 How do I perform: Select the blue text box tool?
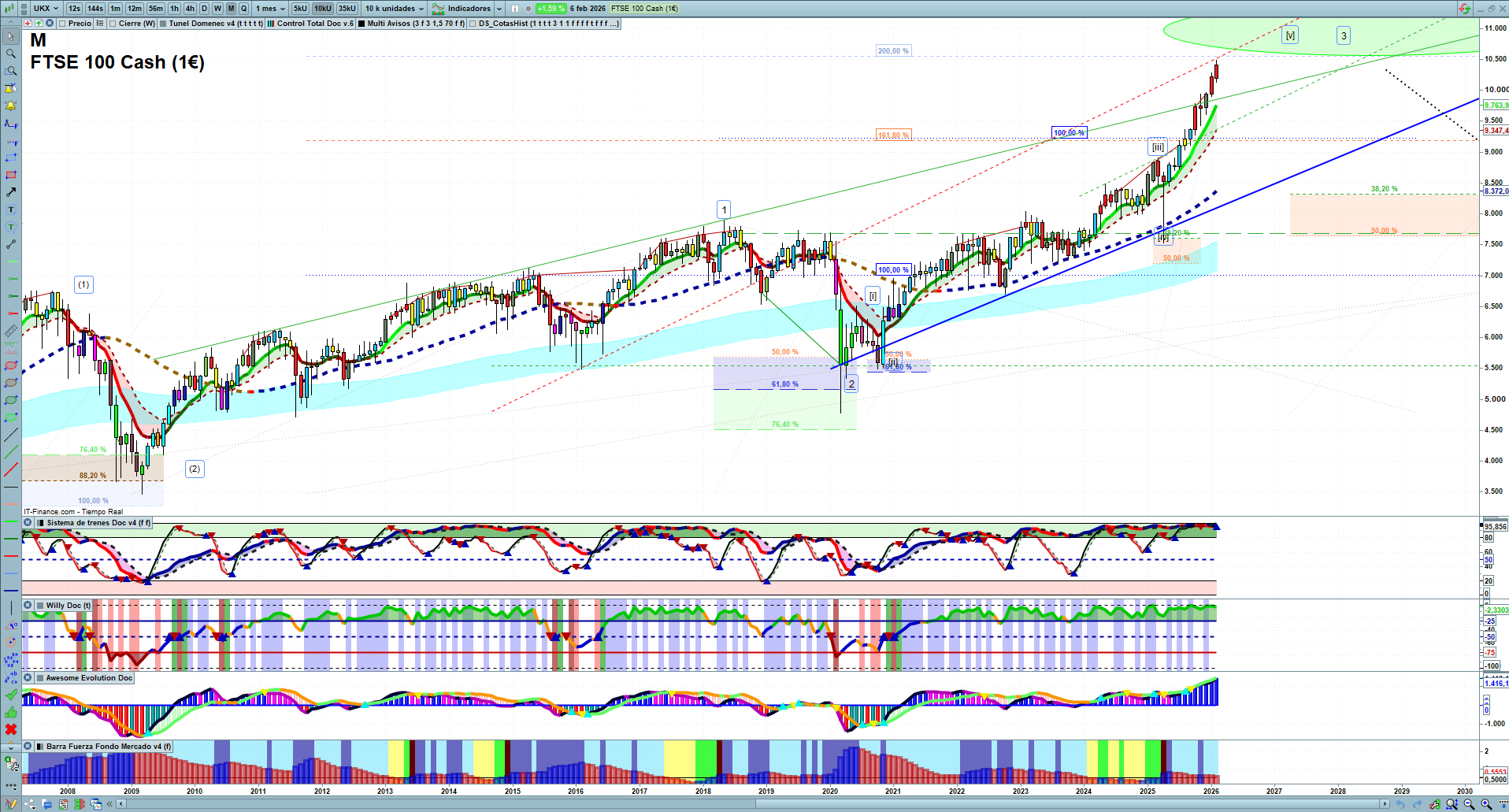pos(11,209)
